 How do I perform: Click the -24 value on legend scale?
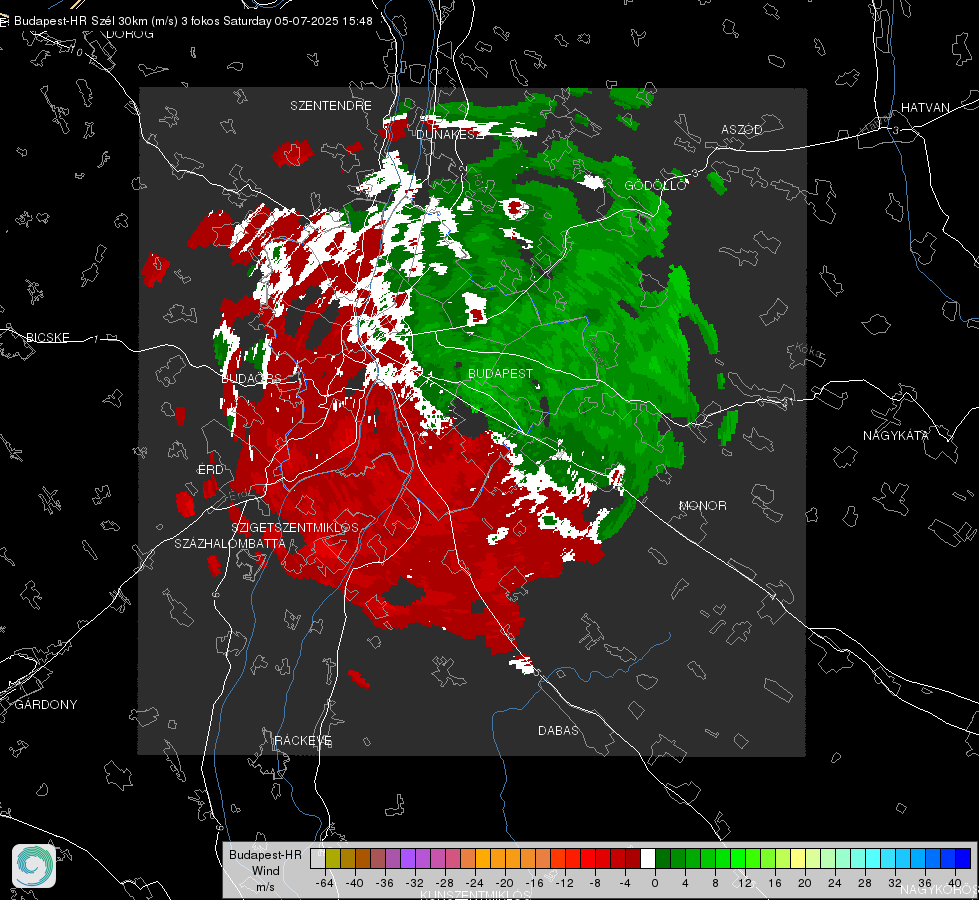click(475, 883)
